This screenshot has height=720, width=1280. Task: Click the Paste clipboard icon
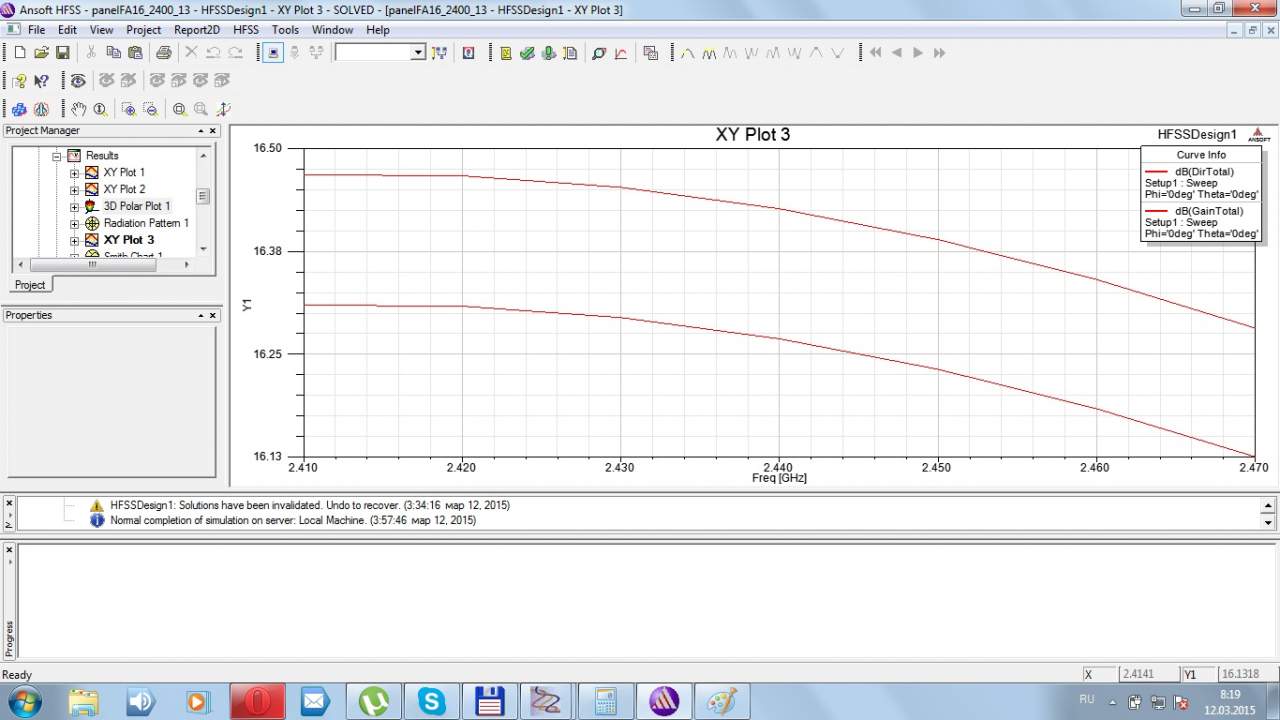tap(135, 53)
